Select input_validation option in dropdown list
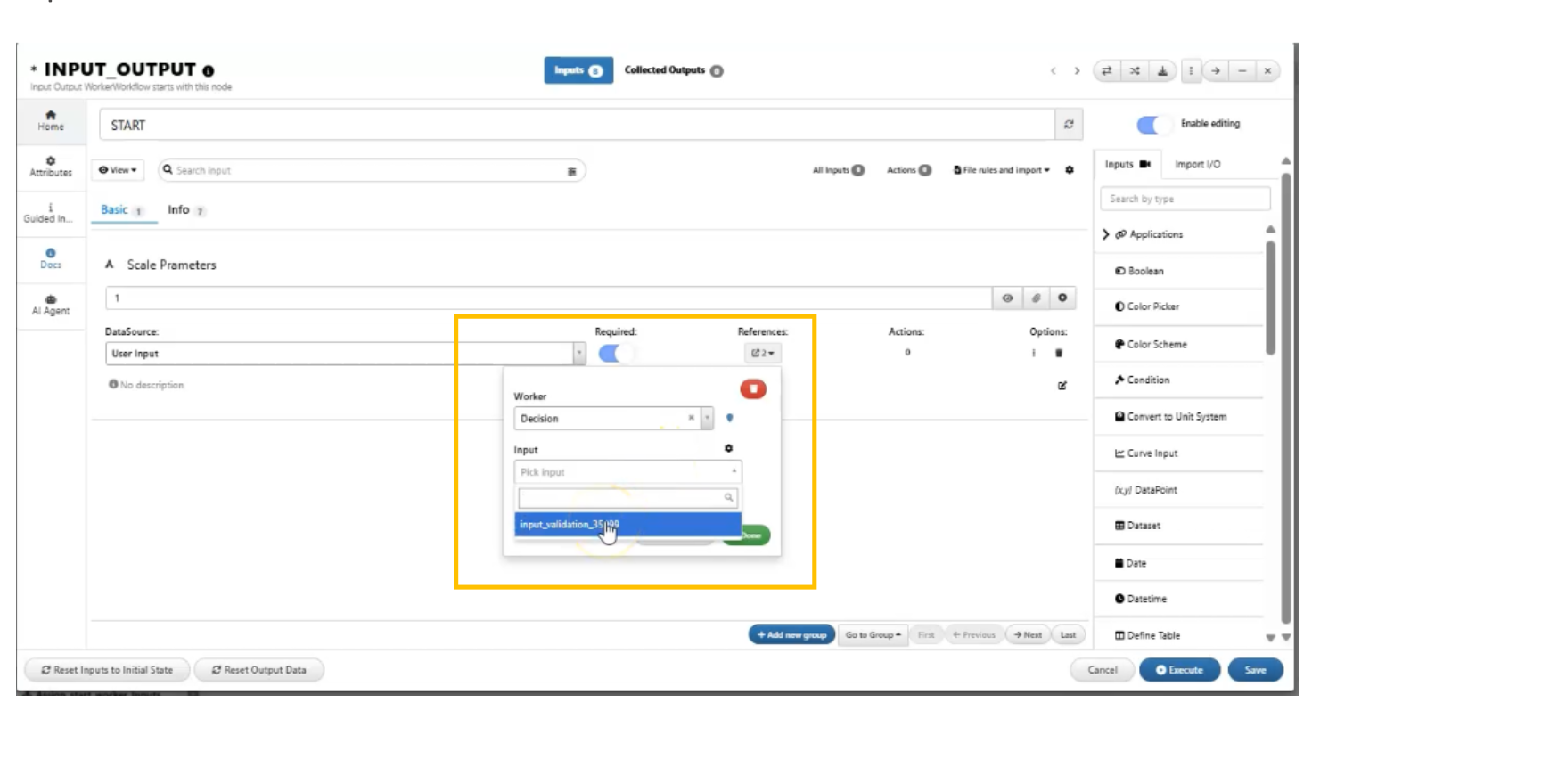The image size is (1558, 784). (x=627, y=524)
